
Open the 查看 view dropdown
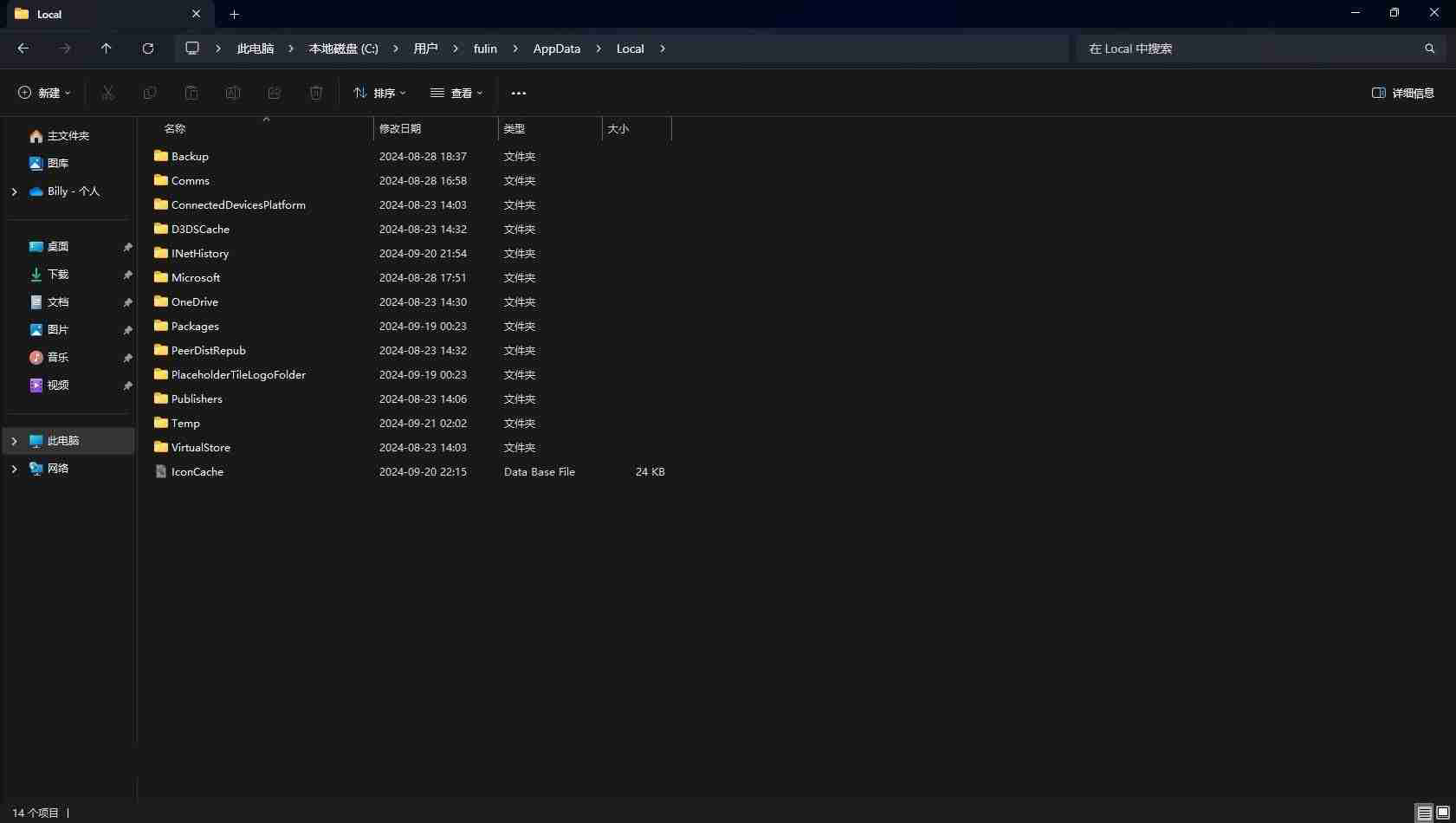456,93
